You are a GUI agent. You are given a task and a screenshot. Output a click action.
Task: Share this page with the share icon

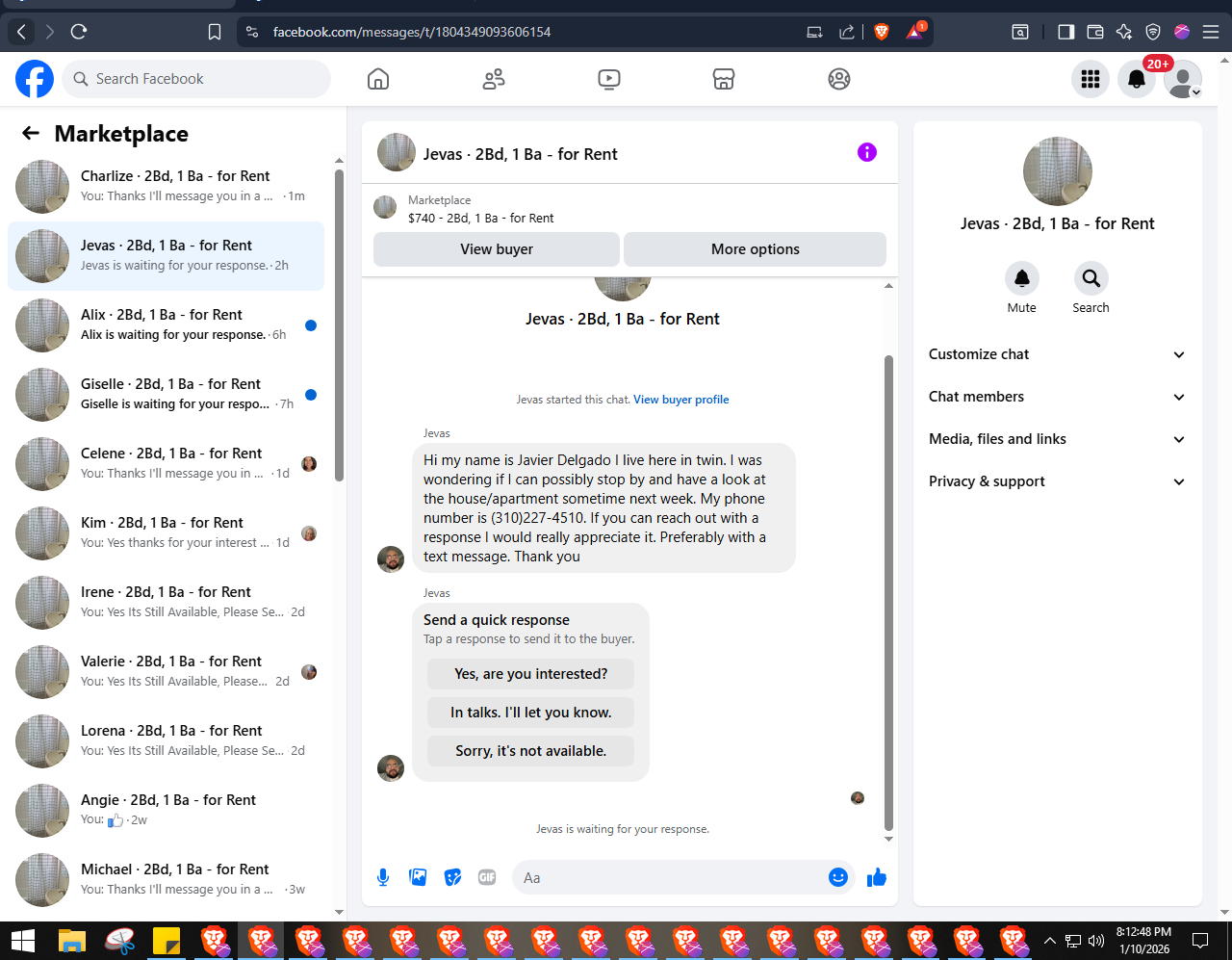pyautogui.click(x=847, y=32)
